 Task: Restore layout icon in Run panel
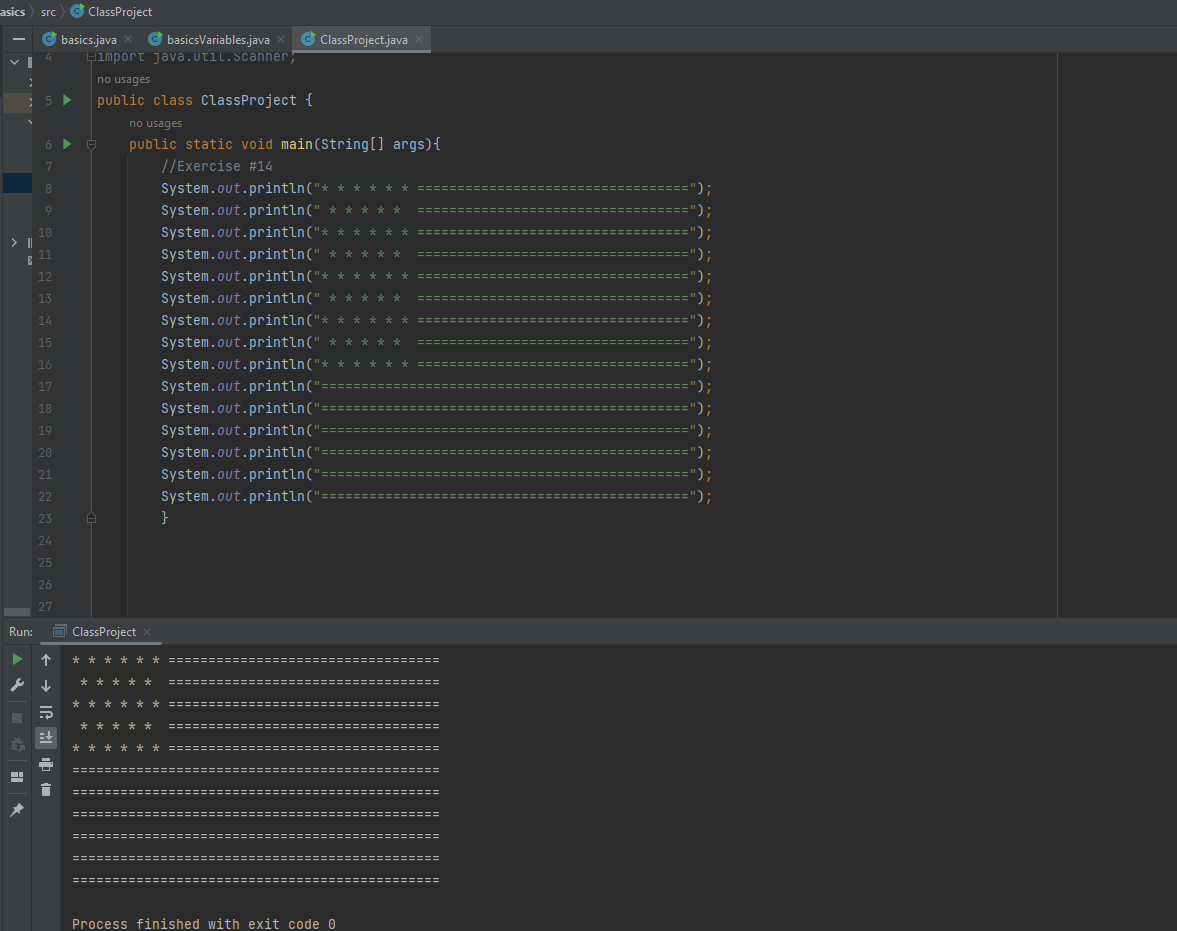tap(17, 777)
